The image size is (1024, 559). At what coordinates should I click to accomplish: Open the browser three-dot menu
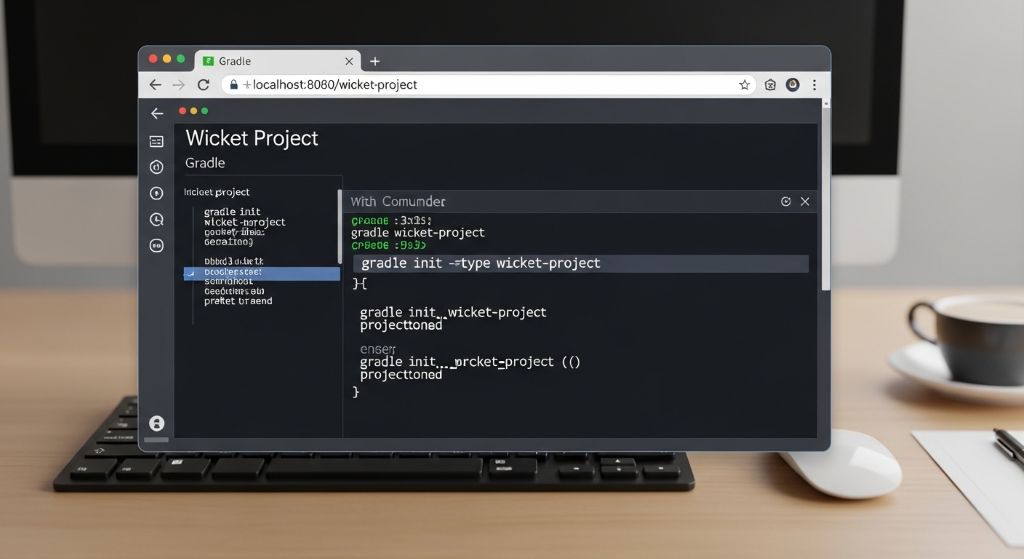[815, 85]
